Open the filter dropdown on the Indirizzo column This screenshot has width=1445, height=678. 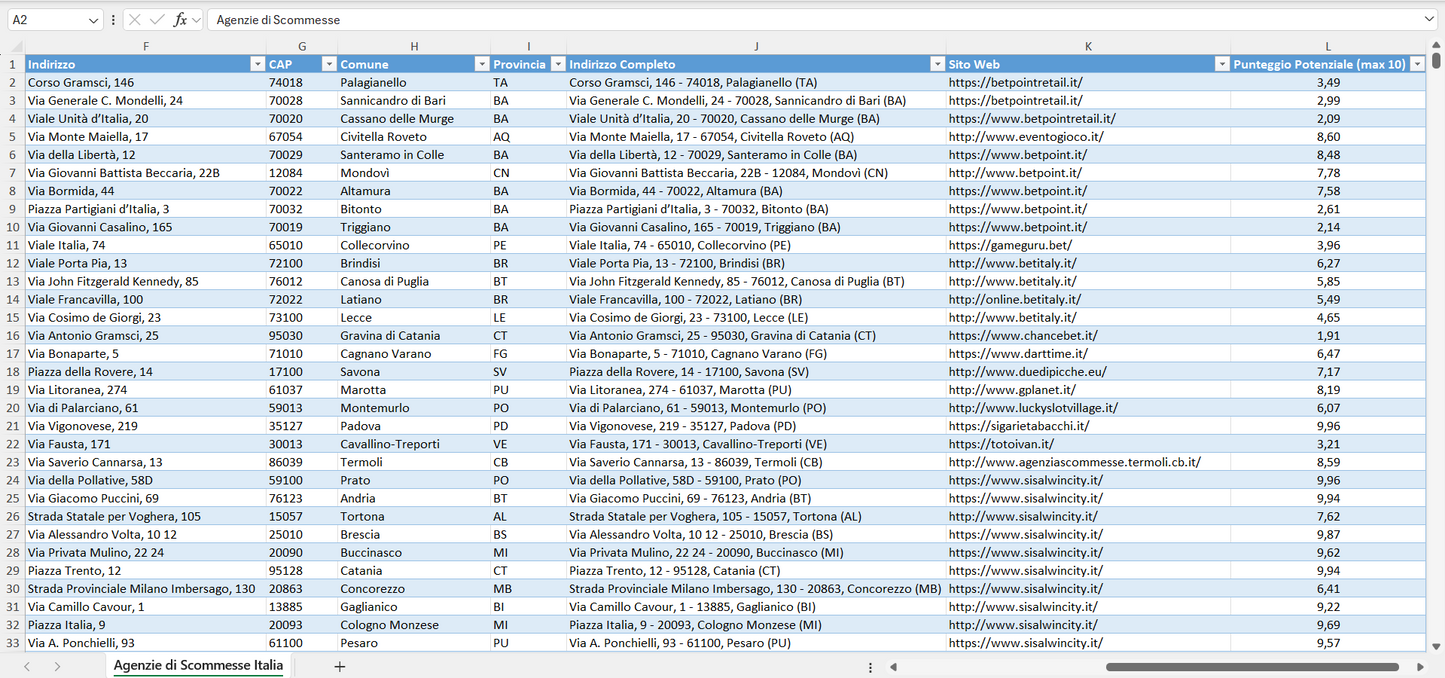coord(258,63)
